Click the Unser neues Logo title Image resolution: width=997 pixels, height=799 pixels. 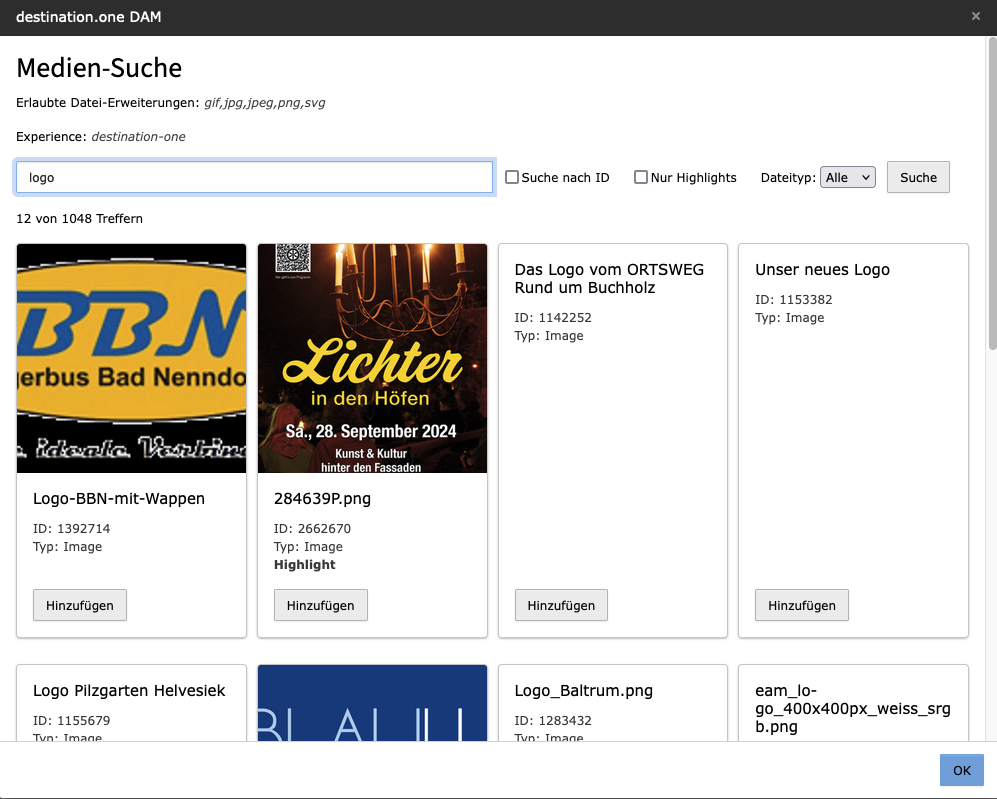(x=822, y=270)
